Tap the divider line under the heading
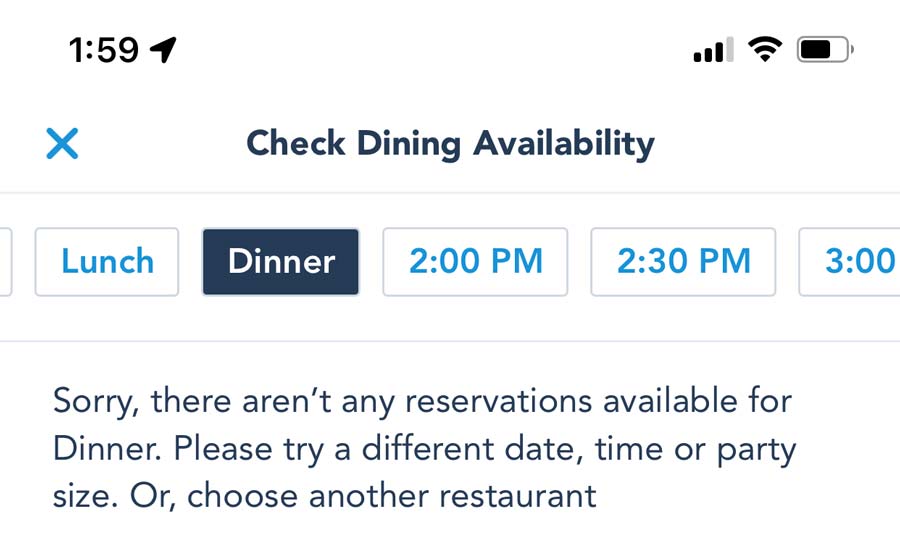Image resolution: width=900 pixels, height=555 pixels. [450, 193]
